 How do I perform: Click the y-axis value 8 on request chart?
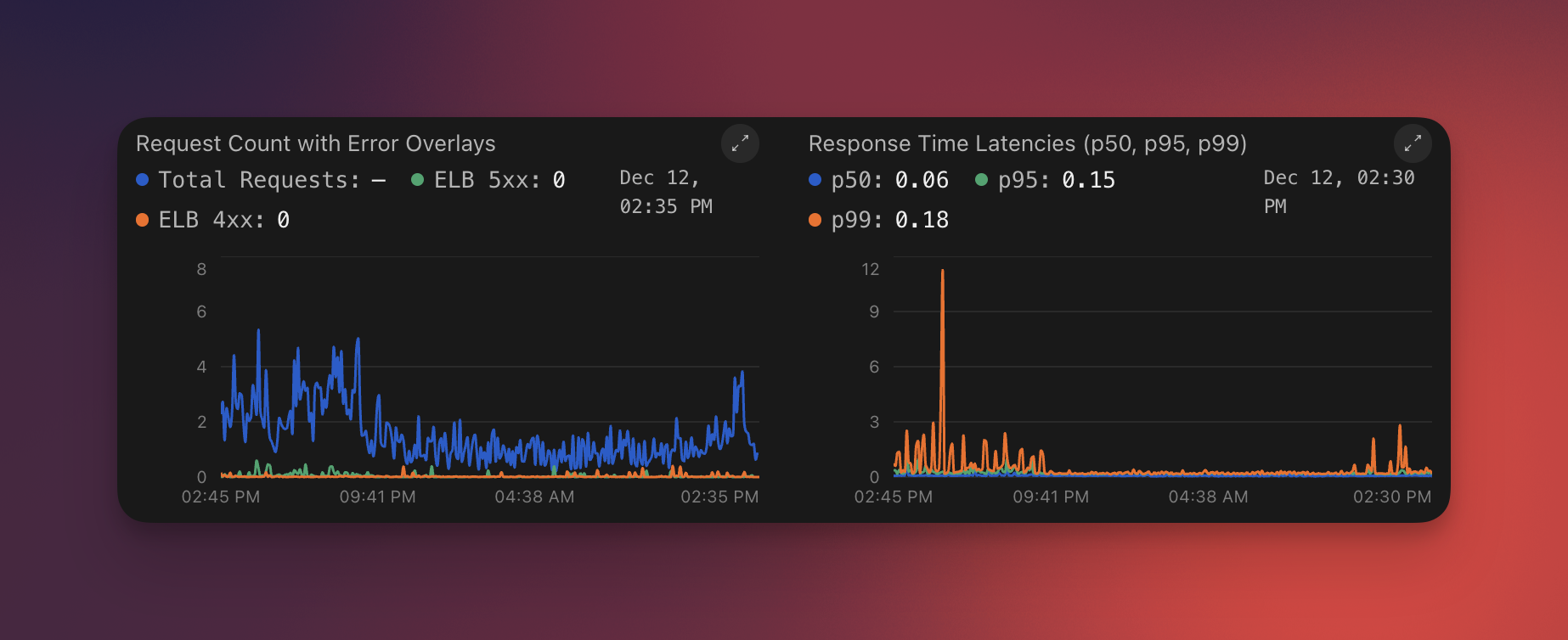tap(201, 269)
